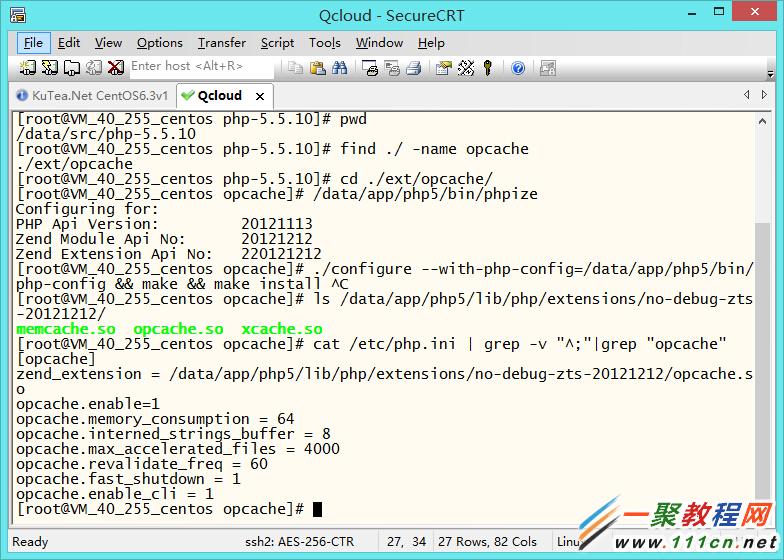Click the Ready status bar text
784x560 pixels.
30,542
